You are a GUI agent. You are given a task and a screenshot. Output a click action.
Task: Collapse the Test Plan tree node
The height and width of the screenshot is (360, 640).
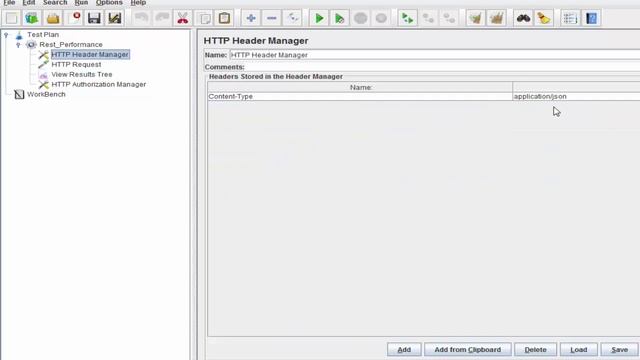[x=6, y=35]
